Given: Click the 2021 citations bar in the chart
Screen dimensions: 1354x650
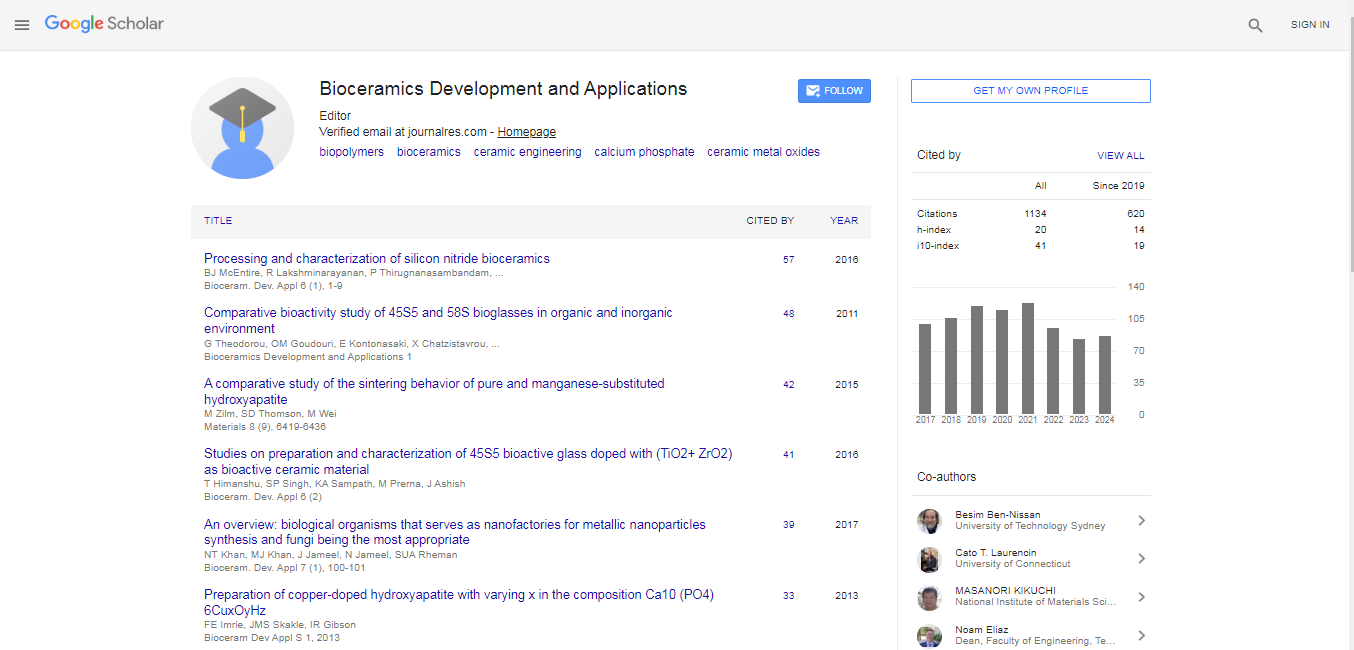Looking at the screenshot, I should pyautogui.click(x=1027, y=358).
